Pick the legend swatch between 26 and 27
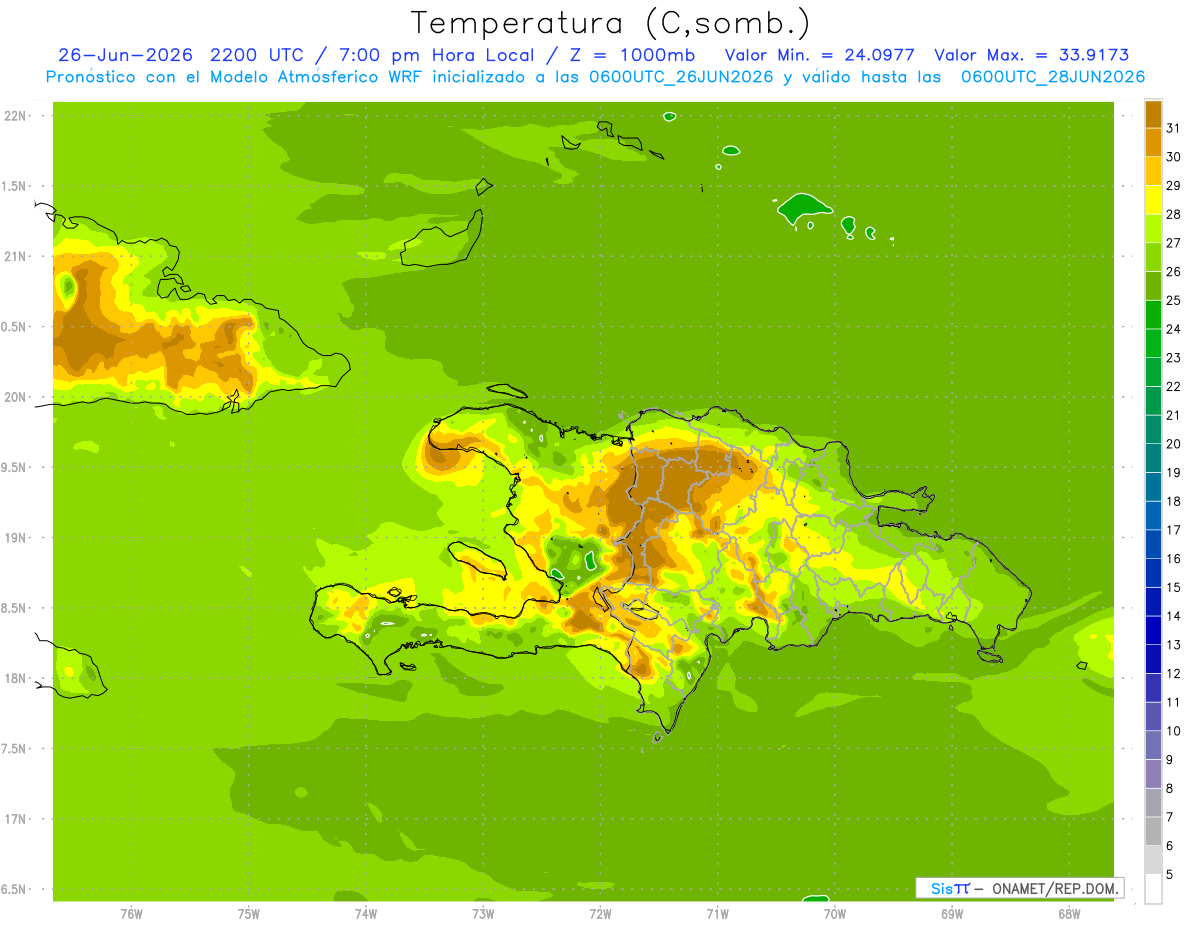1200x927 pixels. [1153, 257]
